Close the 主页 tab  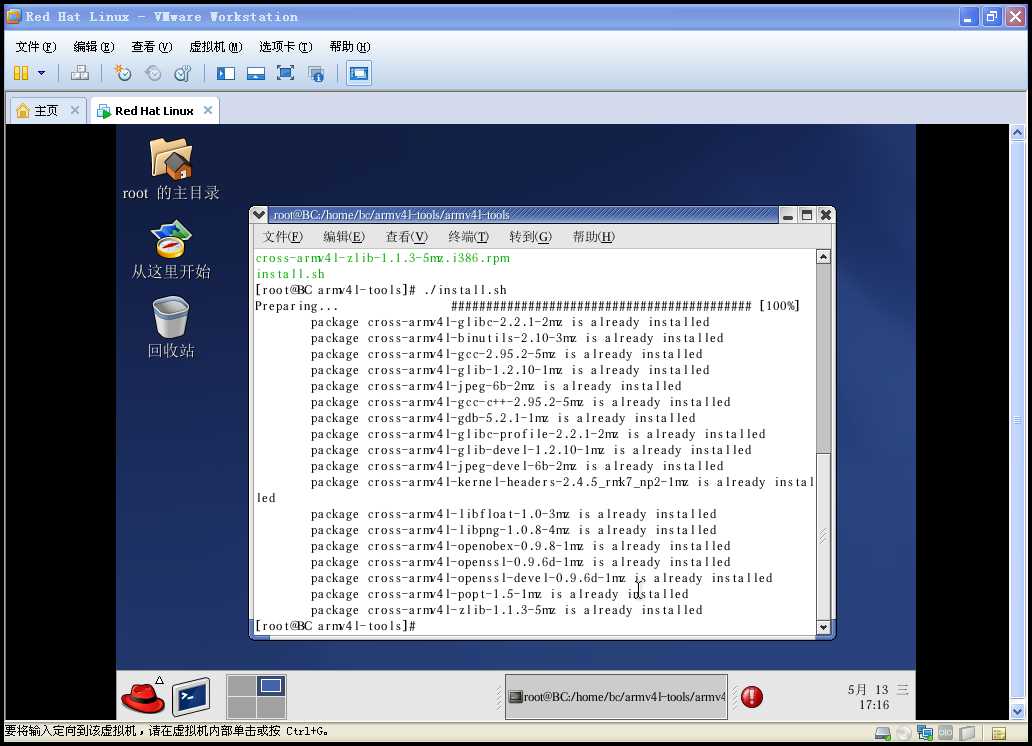pos(74,110)
